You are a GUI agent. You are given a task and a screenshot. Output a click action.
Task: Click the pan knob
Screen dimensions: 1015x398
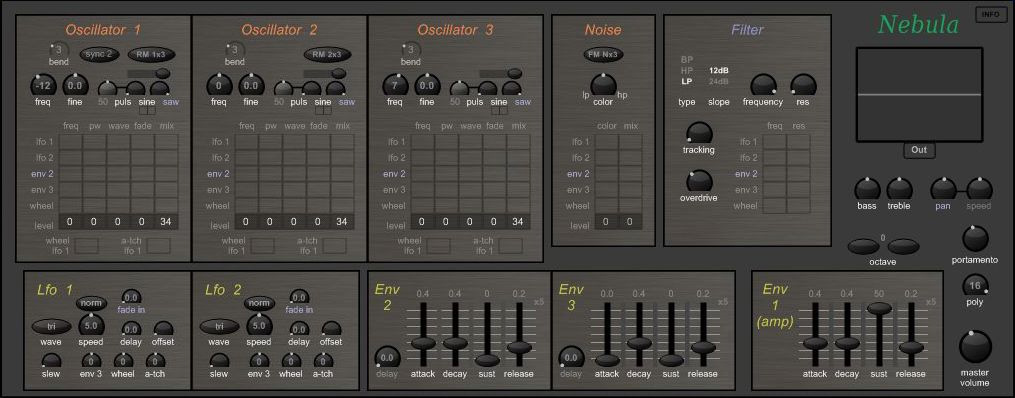pos(943,189)
